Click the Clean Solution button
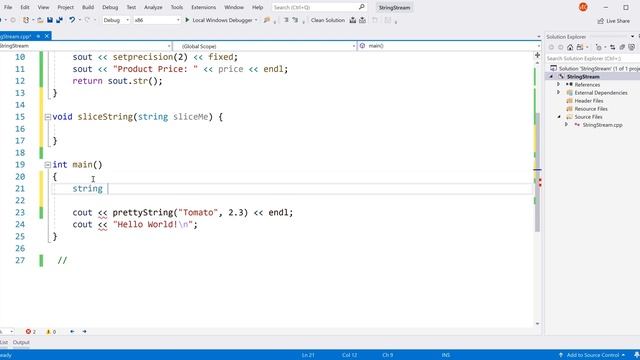640x360 pixels. tap(327, 20)
